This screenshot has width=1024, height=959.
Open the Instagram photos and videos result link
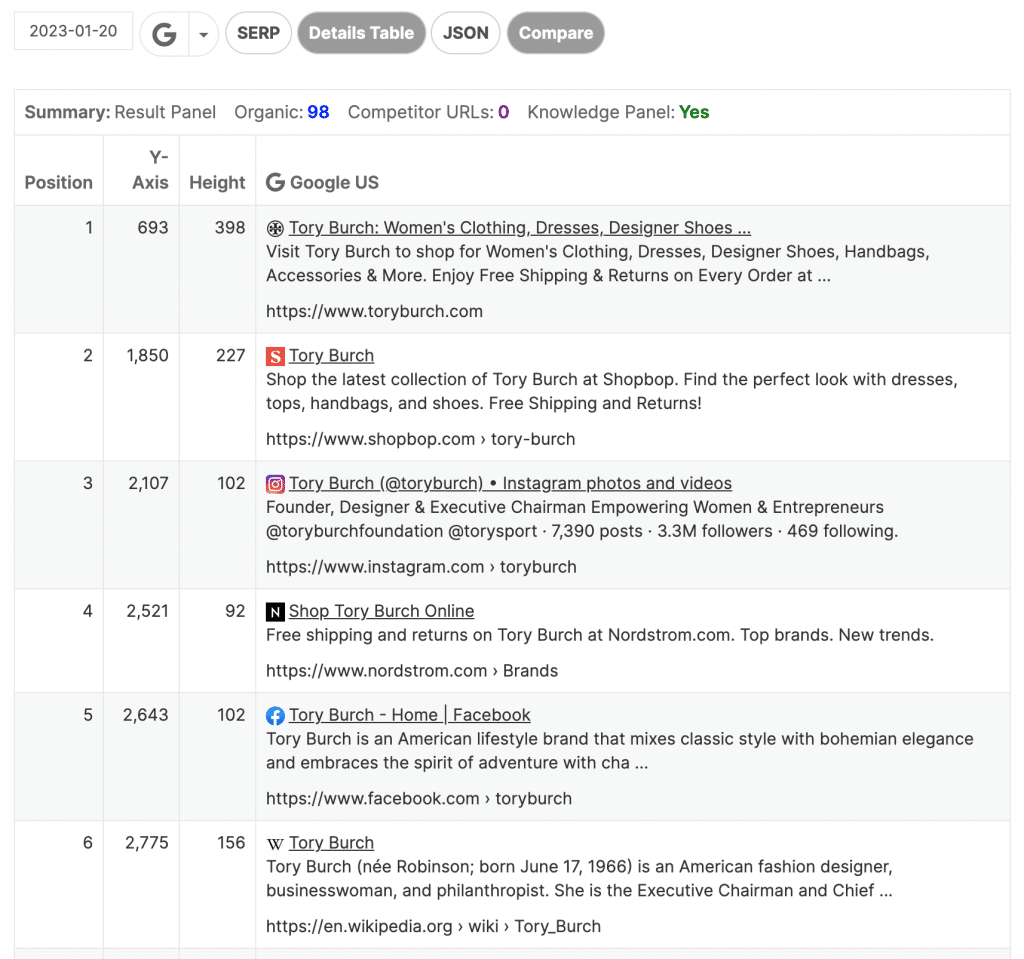510,483
